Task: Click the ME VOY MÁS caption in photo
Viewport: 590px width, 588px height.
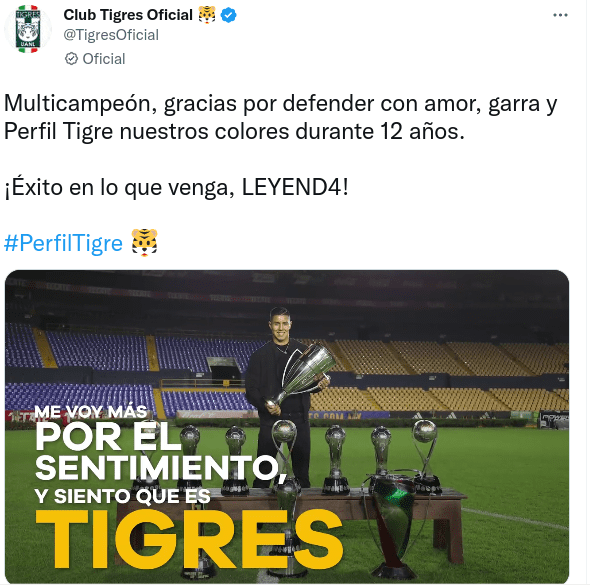Action: pos(91,412)
